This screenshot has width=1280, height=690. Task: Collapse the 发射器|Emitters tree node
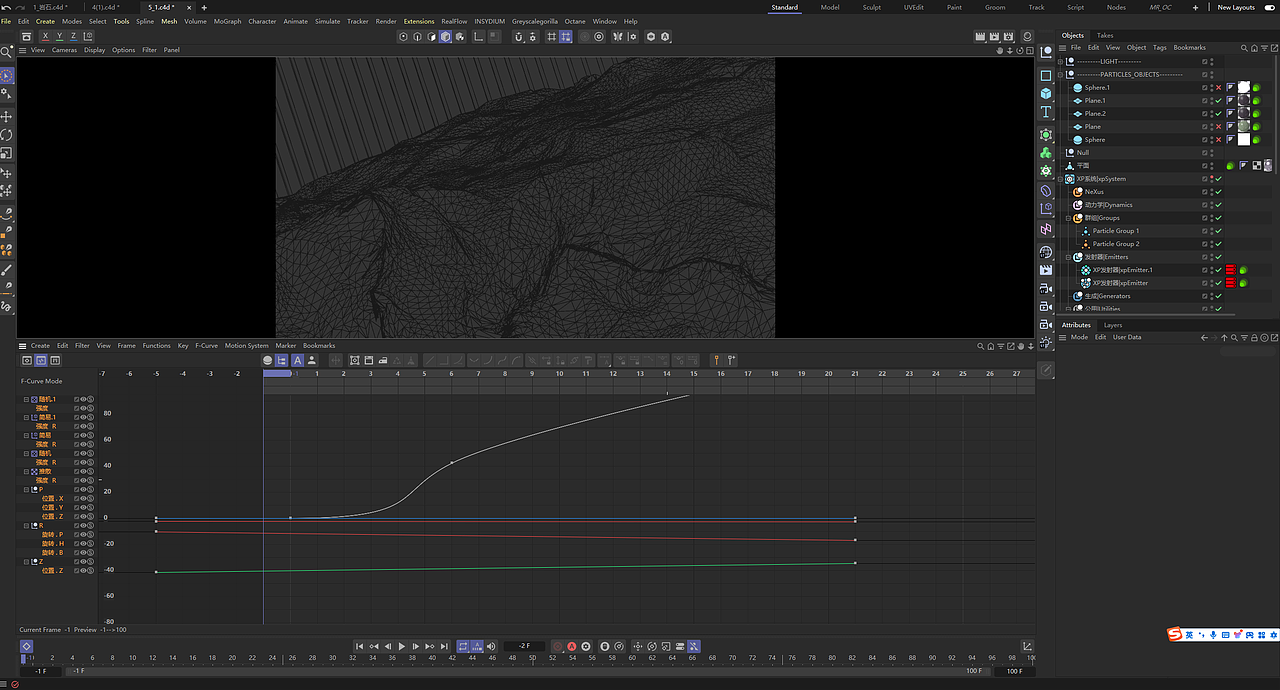[1069, 257]
